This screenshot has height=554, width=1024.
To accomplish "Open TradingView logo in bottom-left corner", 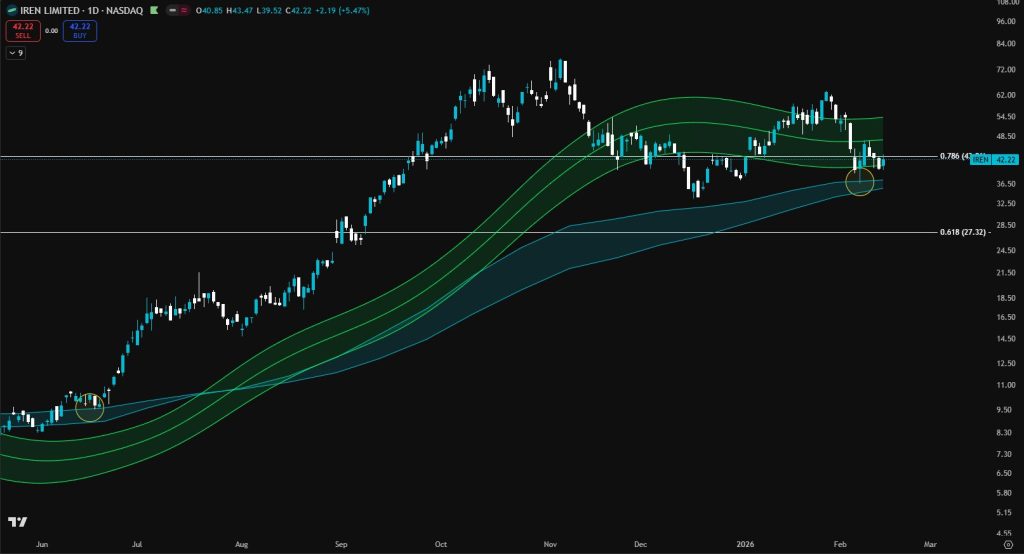I will (x=17, y=522).
